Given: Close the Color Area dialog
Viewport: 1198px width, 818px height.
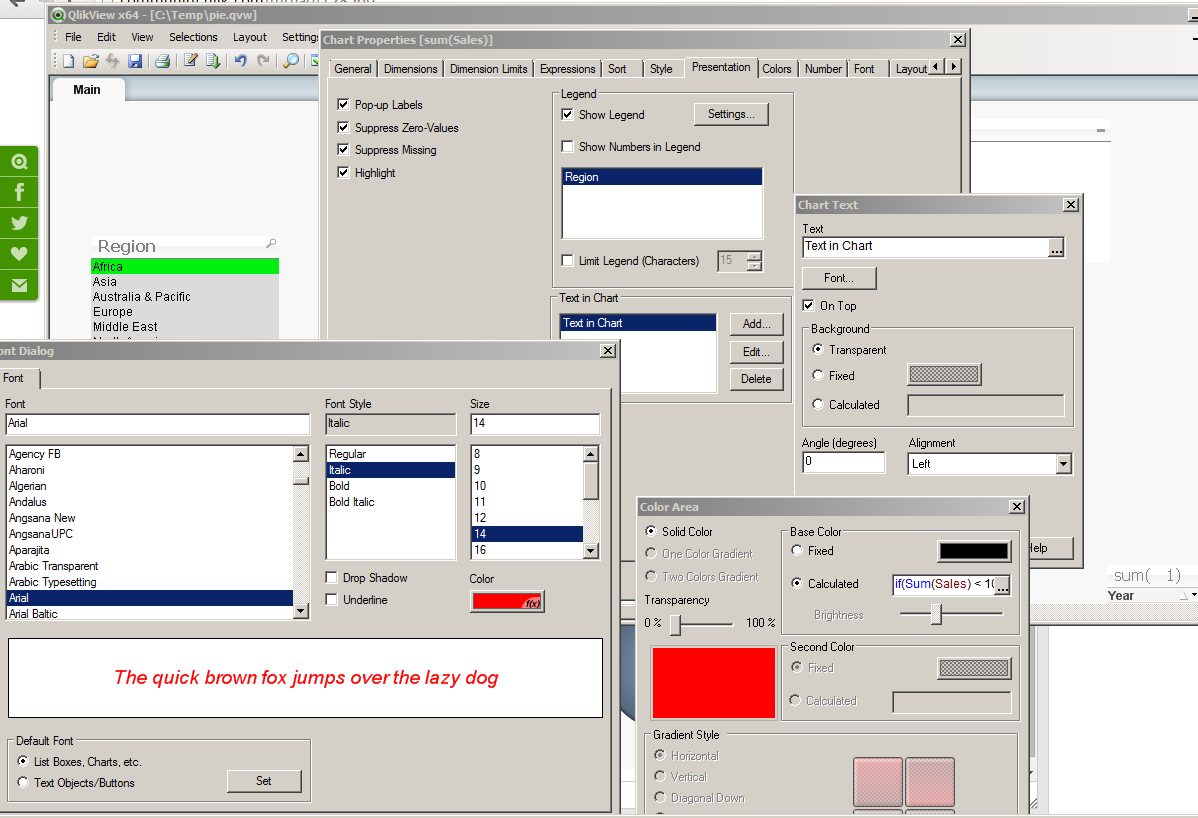Looking at the screenshot, I should coord(1017,506).
